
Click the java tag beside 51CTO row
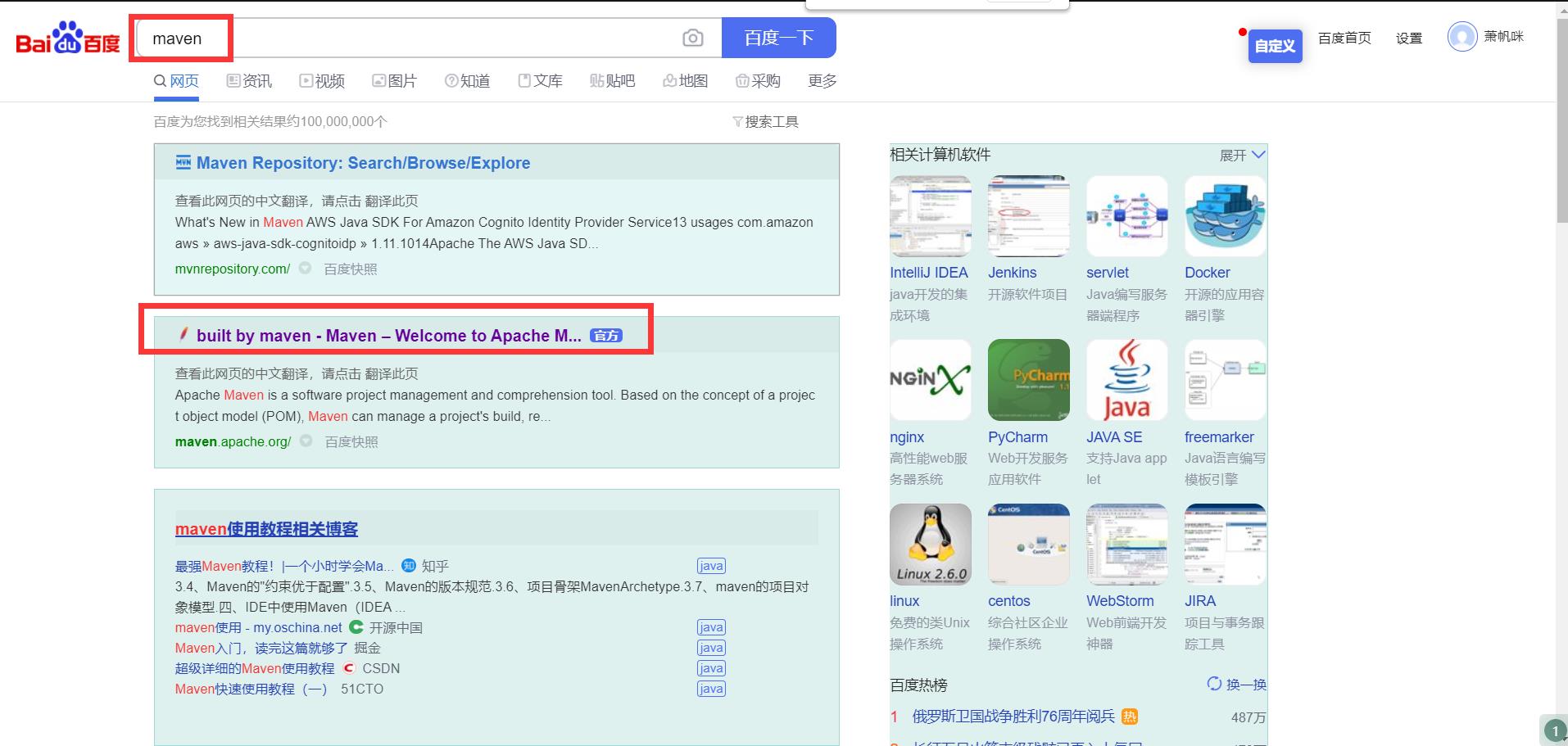tap(711, 689)
